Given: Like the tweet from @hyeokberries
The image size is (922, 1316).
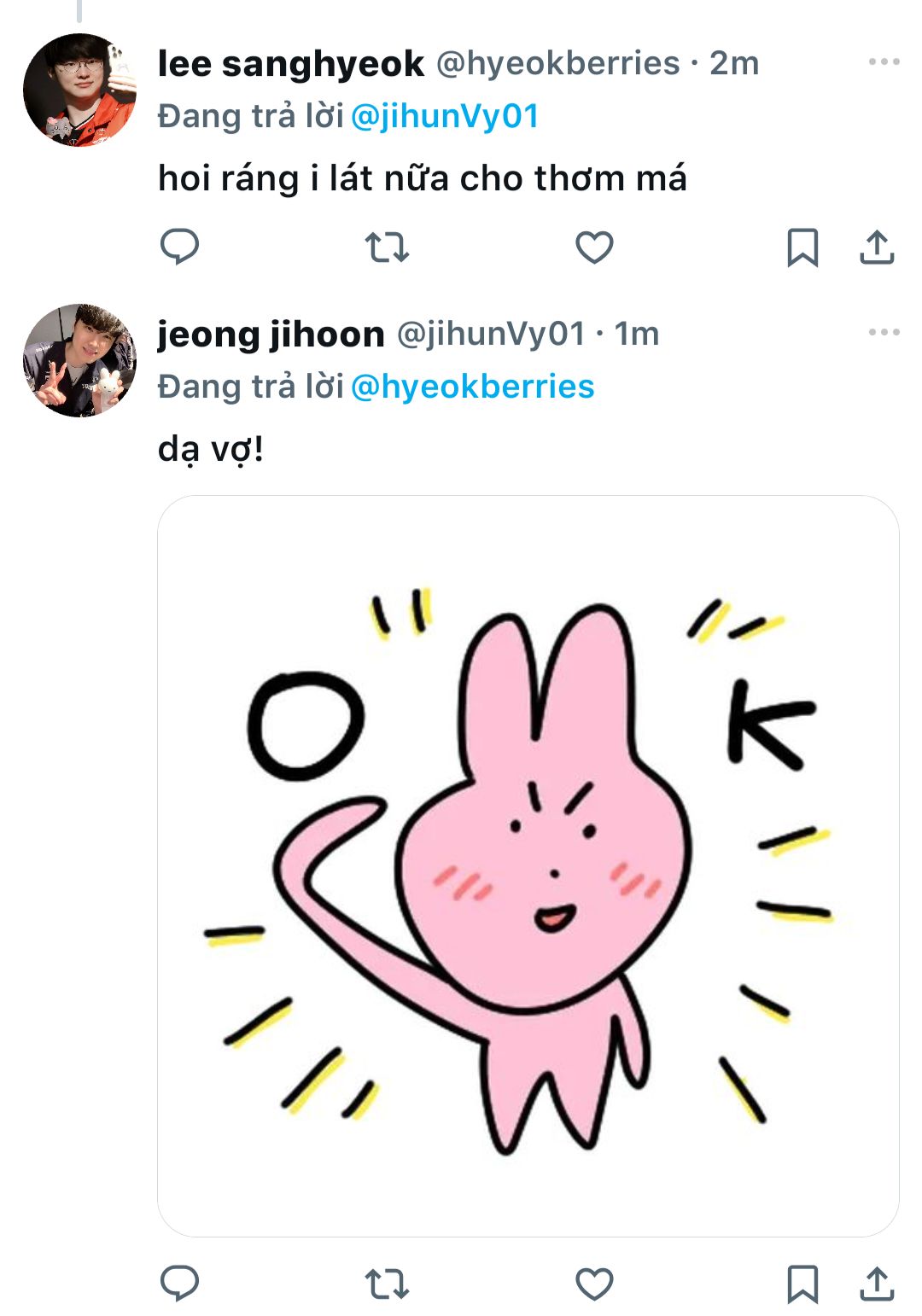Looking at the screenshot, I should [594, 247].
